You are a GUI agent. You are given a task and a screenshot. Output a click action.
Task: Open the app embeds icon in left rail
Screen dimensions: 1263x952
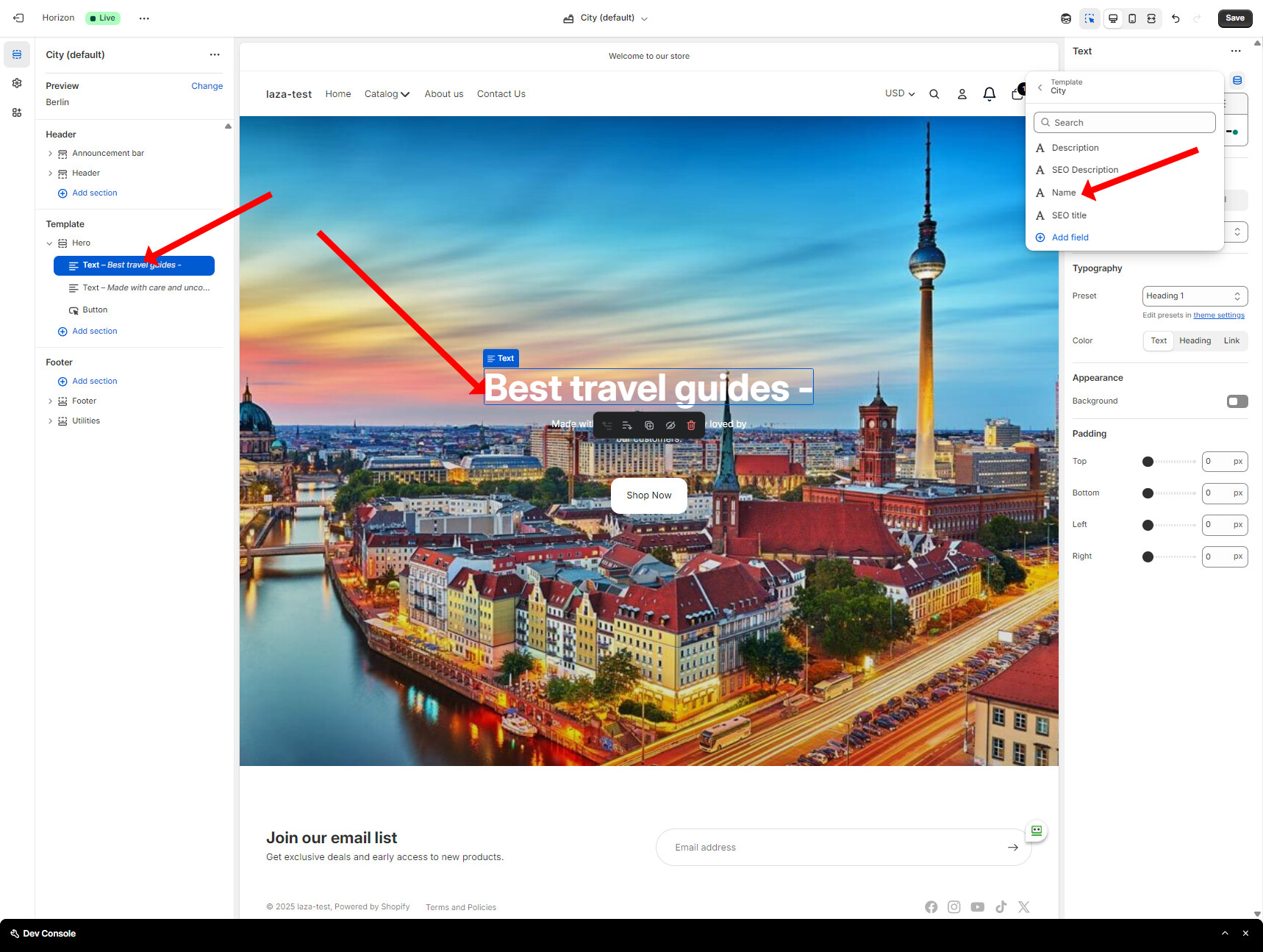pyautogui.click(x=17, y=112)
